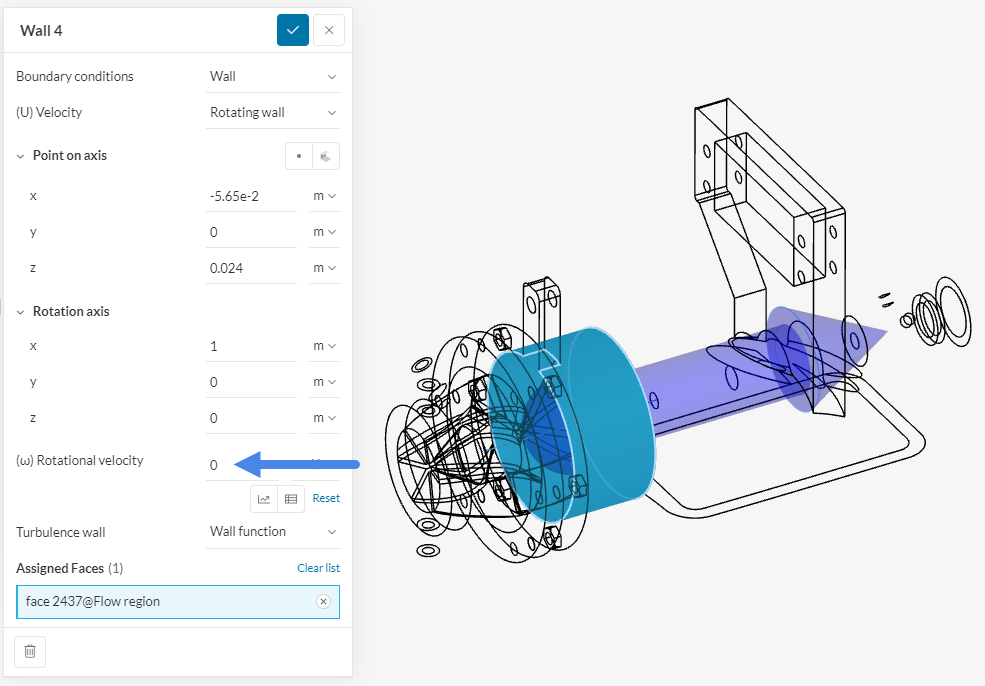The image size is (985, 686).
Task: Open the rotational velocity graph input icon
Action: (263, 498)
